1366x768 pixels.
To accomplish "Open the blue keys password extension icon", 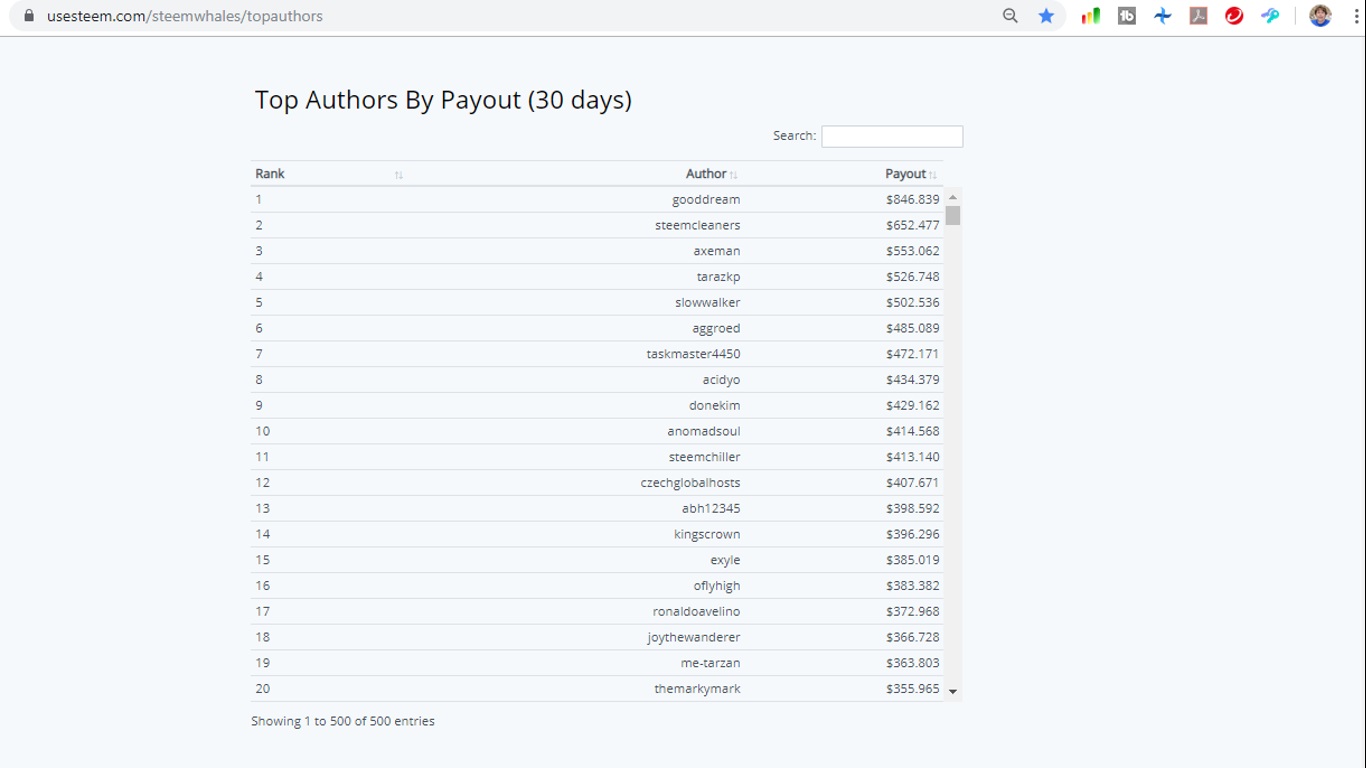I will (x=1270, y=16).
